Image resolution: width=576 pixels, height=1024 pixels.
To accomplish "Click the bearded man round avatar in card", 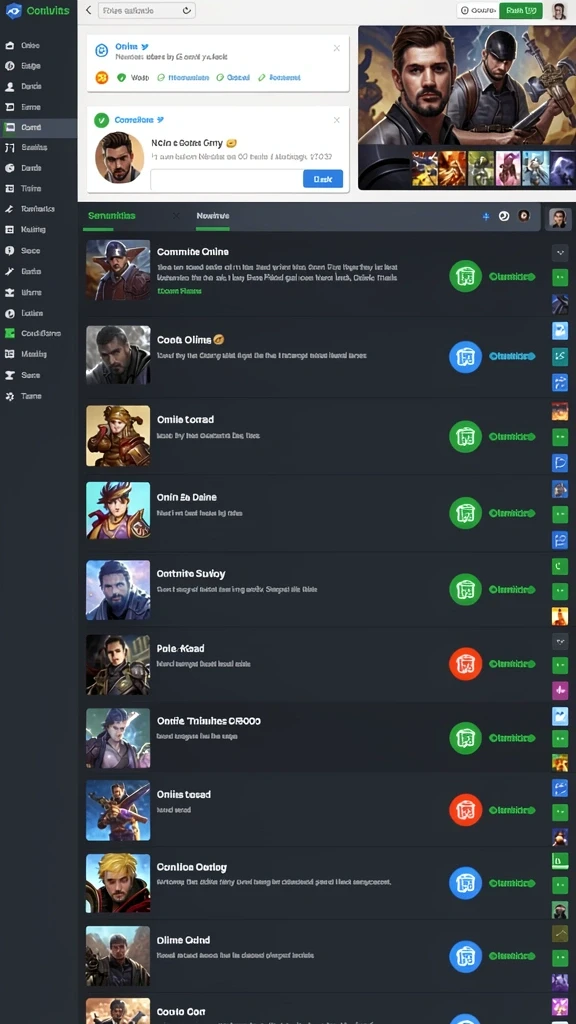I will click(120, 157).
